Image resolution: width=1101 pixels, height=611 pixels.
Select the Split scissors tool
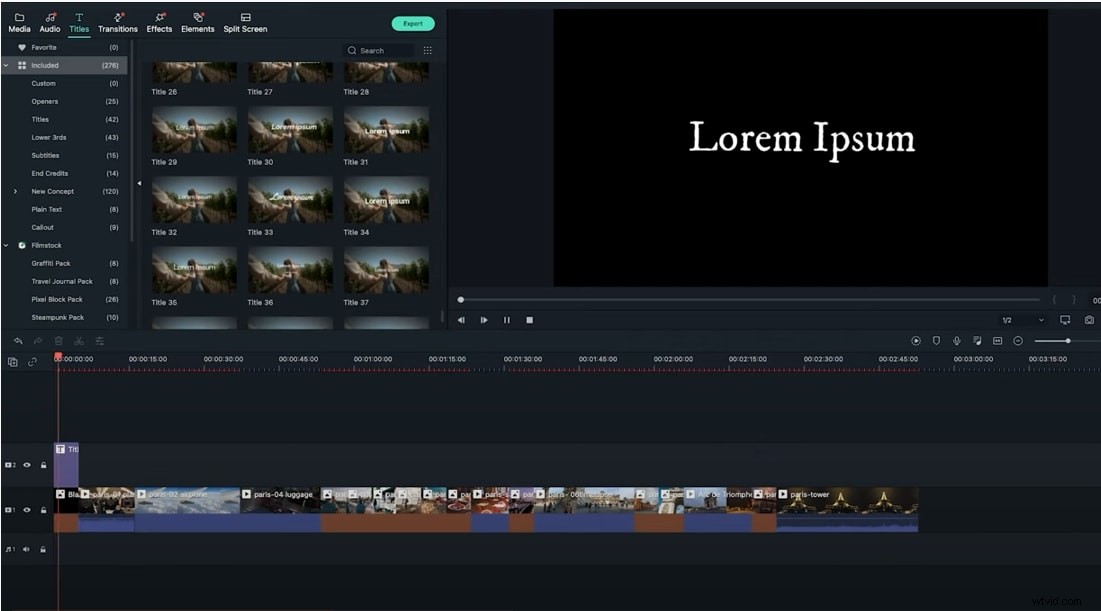[80, 341]
